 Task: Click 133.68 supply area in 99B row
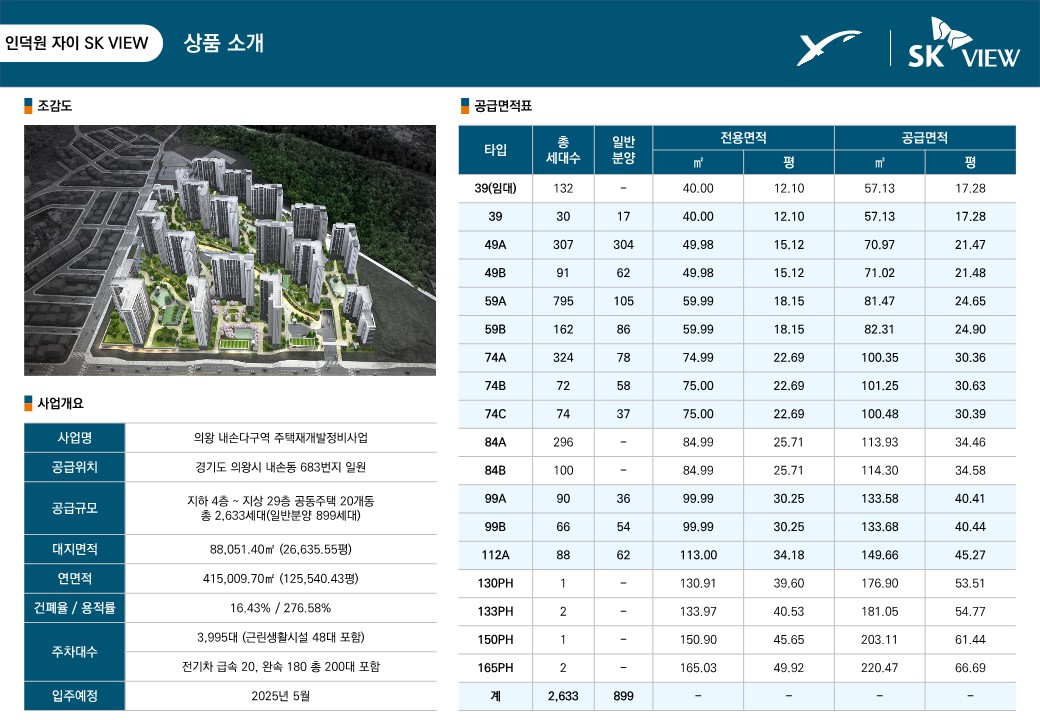[879, 526]
